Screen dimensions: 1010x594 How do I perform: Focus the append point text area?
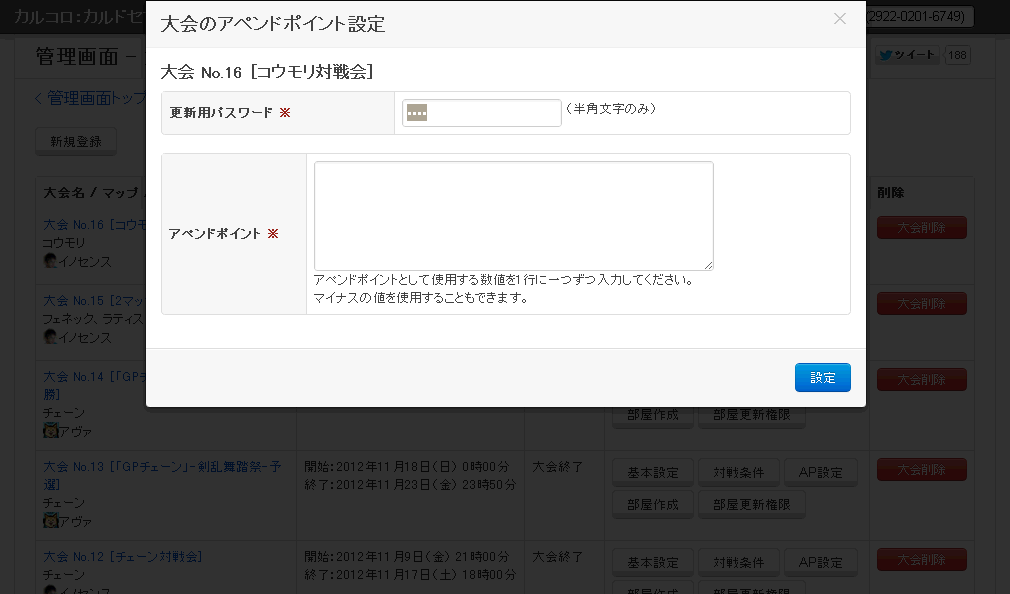(513, 215)
